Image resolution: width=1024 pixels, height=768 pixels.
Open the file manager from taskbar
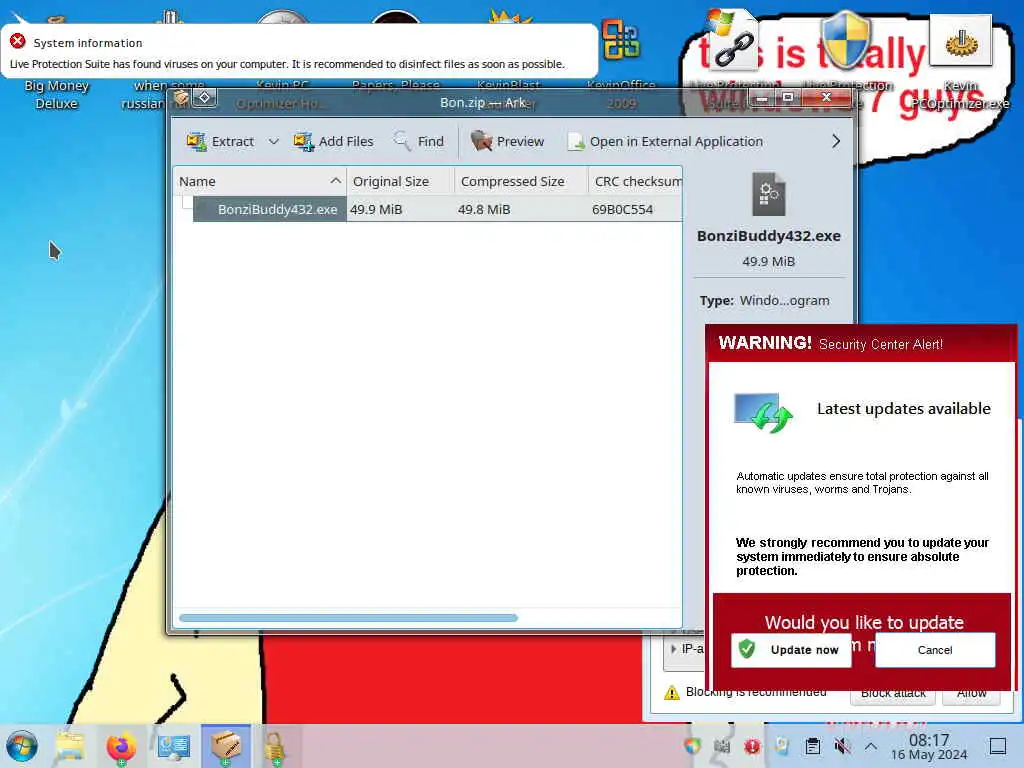coord(69,746)
